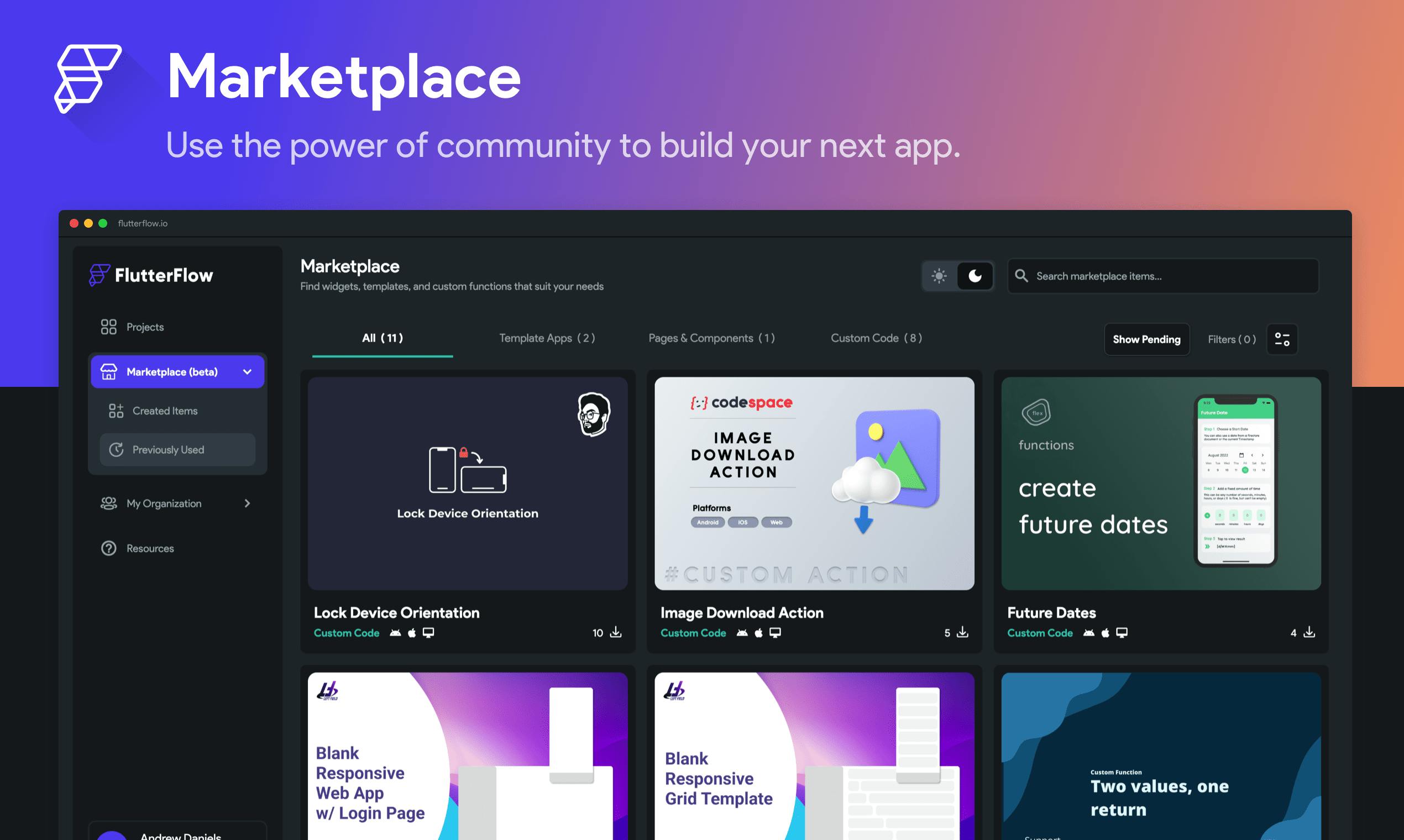Click Apple icon under Image Download Action

pyautogui.click(x=758, y=632)
